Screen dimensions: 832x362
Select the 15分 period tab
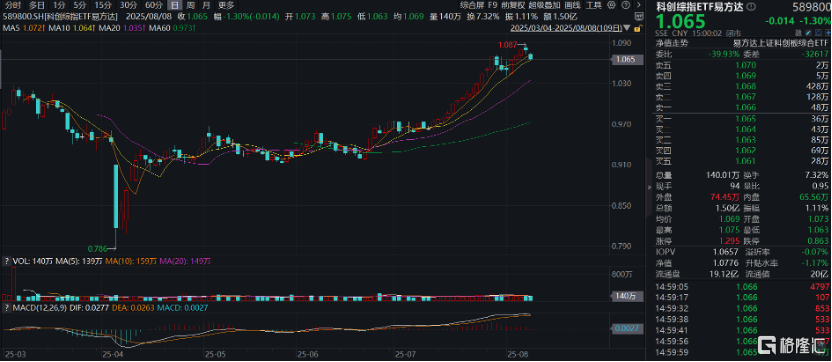click(x=102, y=5)
